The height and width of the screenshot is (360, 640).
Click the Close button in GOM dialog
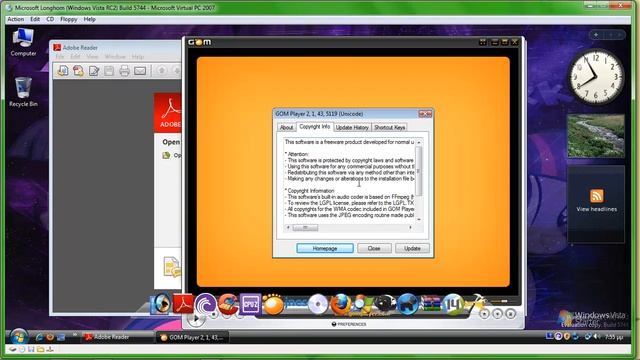pos(374,248)
